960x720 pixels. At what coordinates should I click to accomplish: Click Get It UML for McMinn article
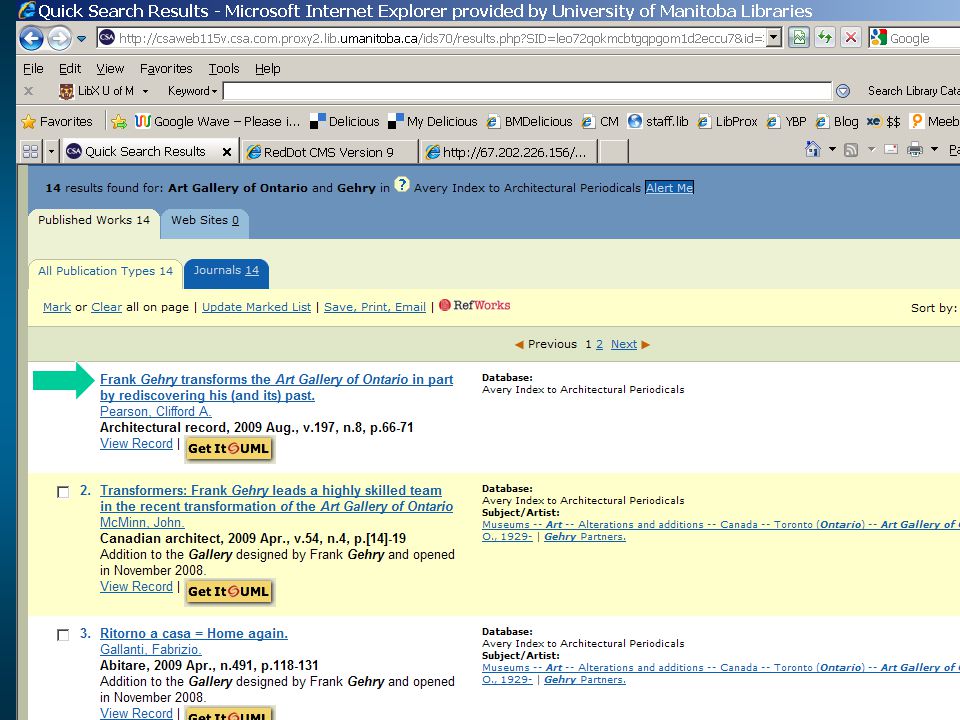(228, 592)
